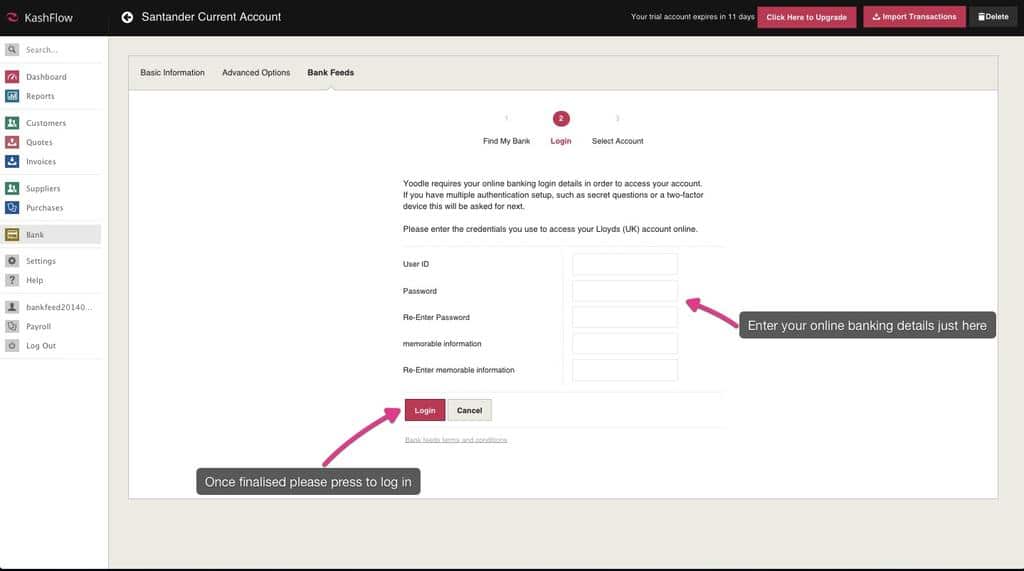Viewport: 1024px width, 571px height.
Task: Focus the Password input field
Action: pyautogui.click(x=625, y=291)
